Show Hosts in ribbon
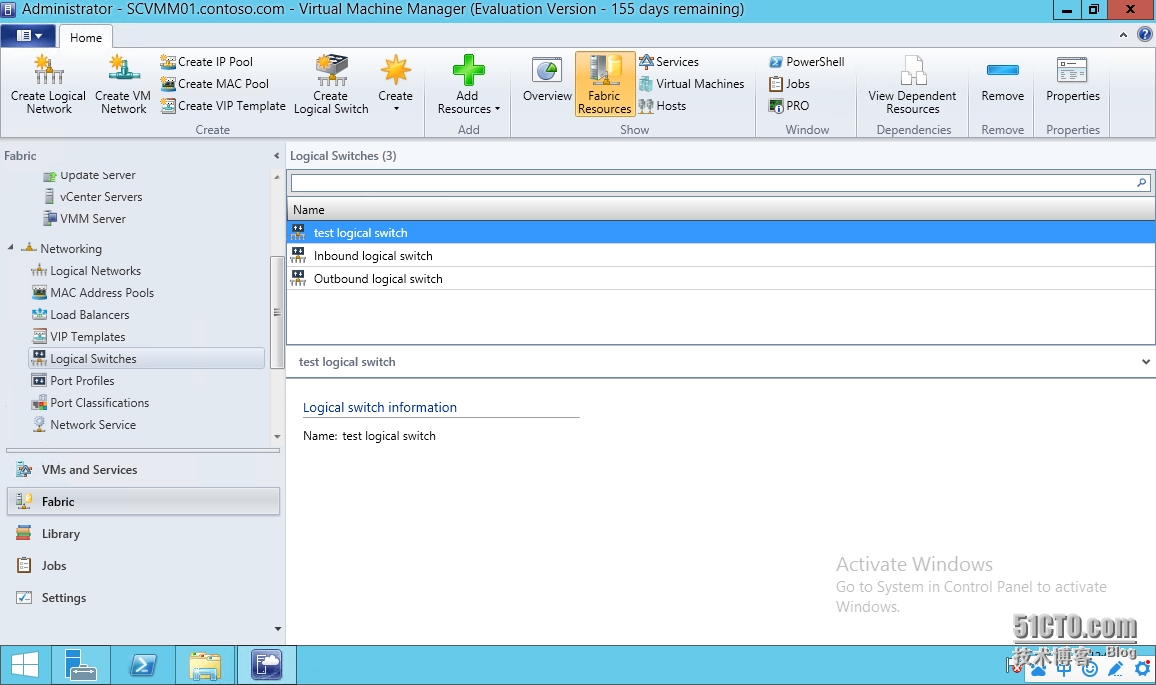The image size is (1156, 685). (662, 106)
